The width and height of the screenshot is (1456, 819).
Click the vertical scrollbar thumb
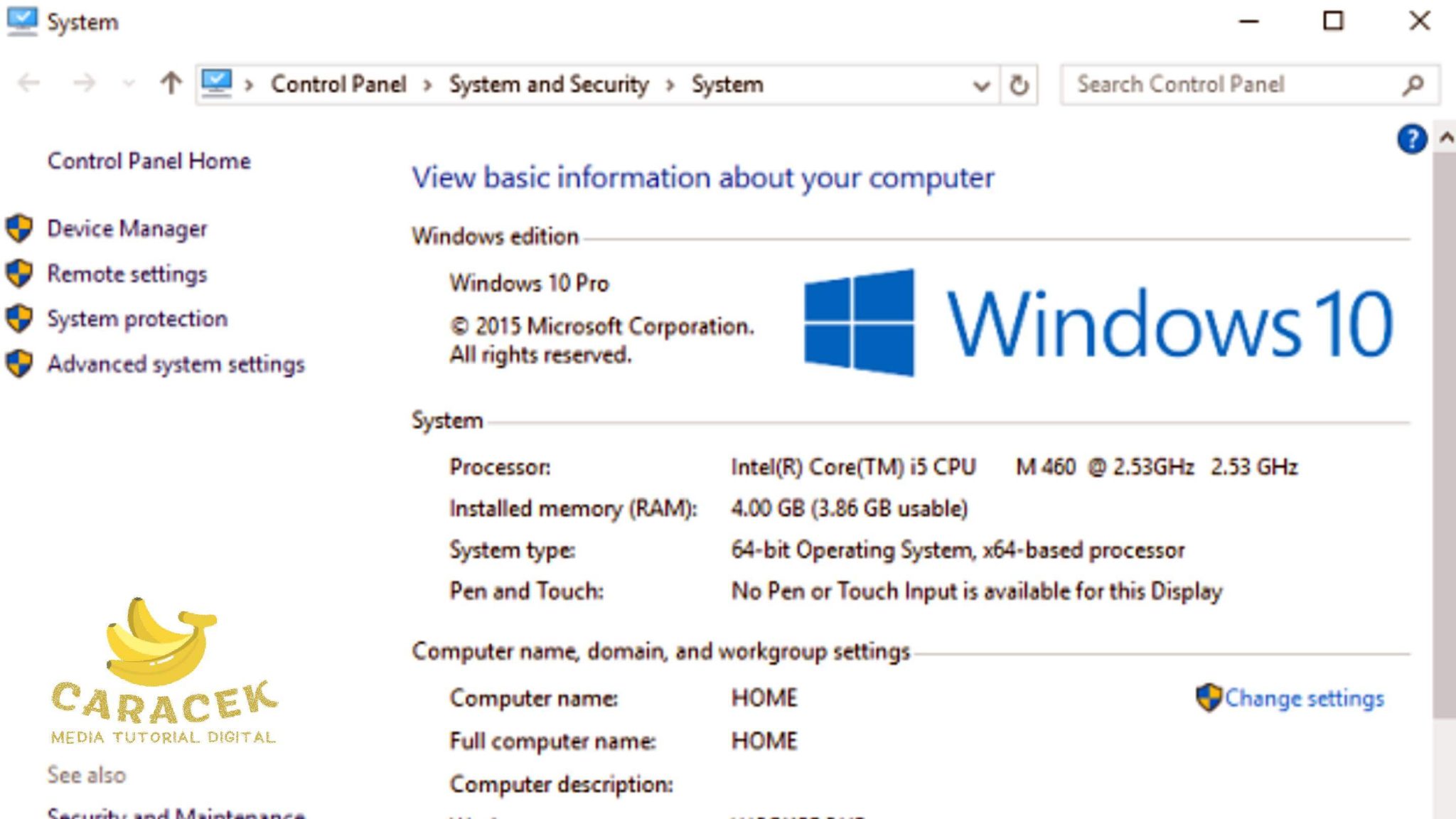pyautogui.click(x=1444, y=434)
